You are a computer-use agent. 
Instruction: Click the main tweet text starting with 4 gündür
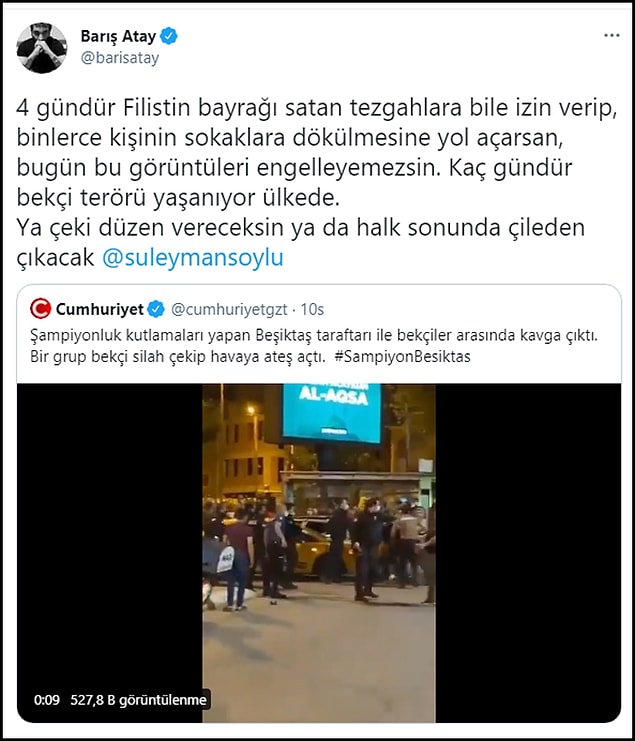(x=317, y=182)
